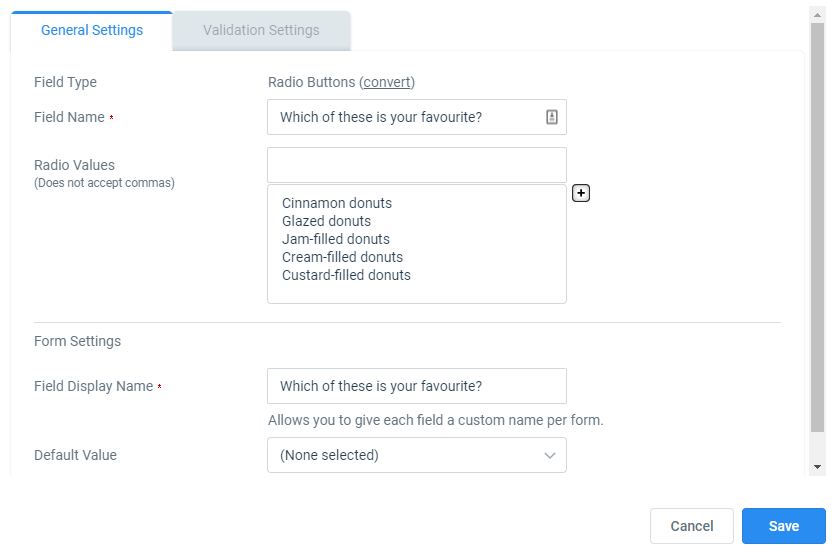Viewport: 836px width, 559px height.
Task: Click the plus icon to add radio value
Action: (581, 193)
